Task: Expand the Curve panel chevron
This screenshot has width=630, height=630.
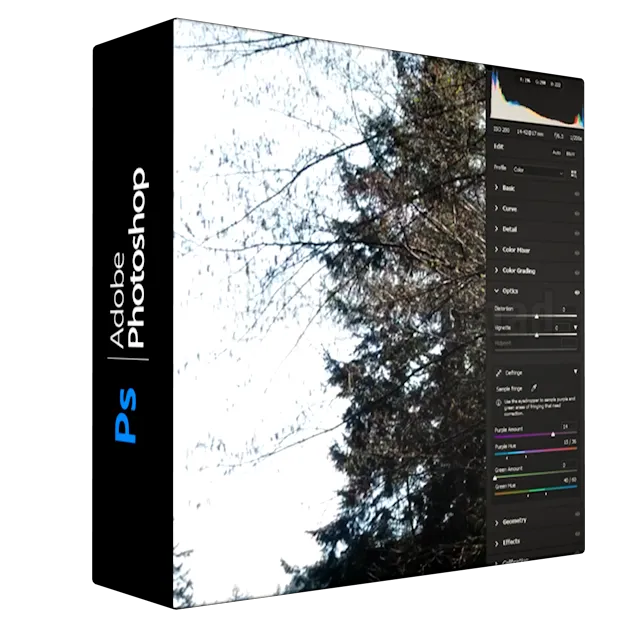Action: [496, 208]
